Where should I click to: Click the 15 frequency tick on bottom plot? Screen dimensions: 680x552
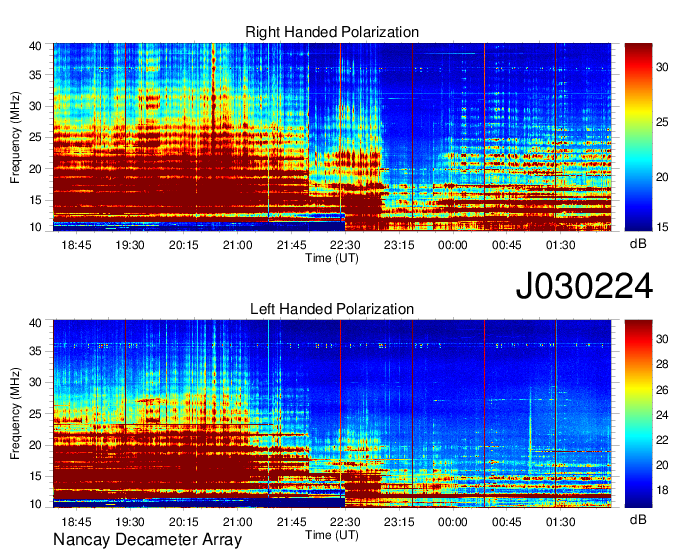click(35, 477)
